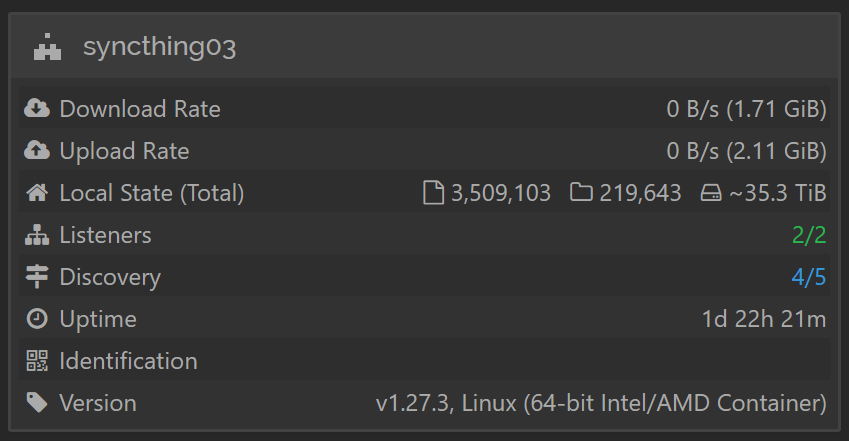This screenshot has height=441, width=849.
Task: Click the Download Rate cloud icon
Action: tap(37, 108)
